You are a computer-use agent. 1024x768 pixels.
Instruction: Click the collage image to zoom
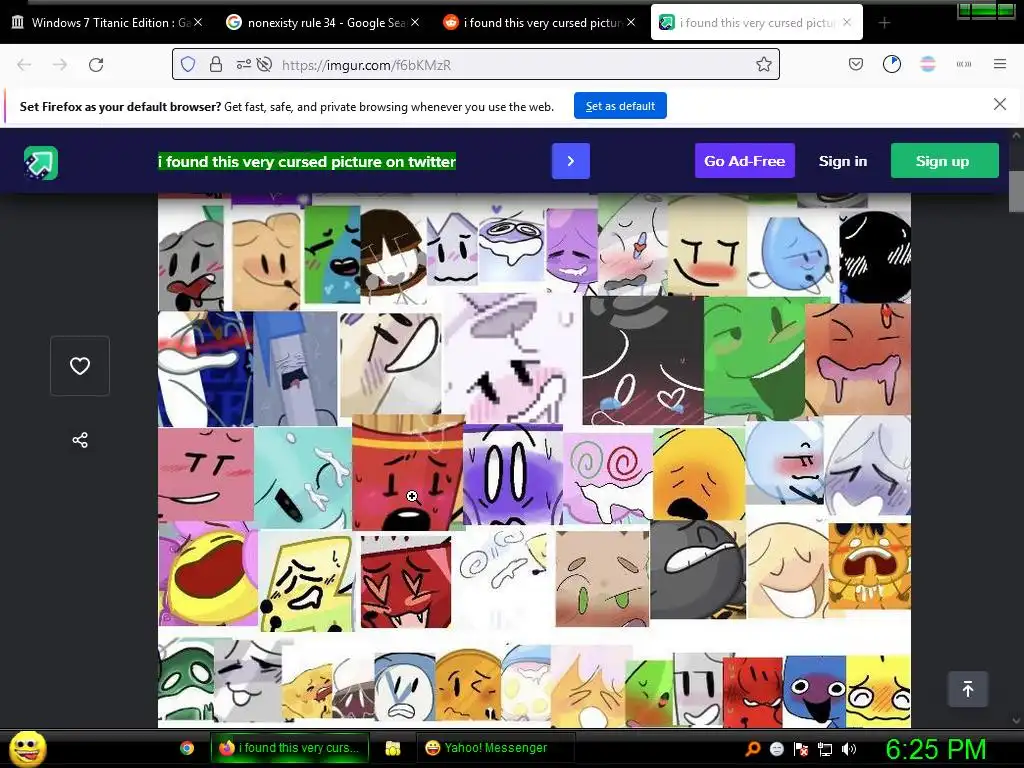(x=534, y=460)
